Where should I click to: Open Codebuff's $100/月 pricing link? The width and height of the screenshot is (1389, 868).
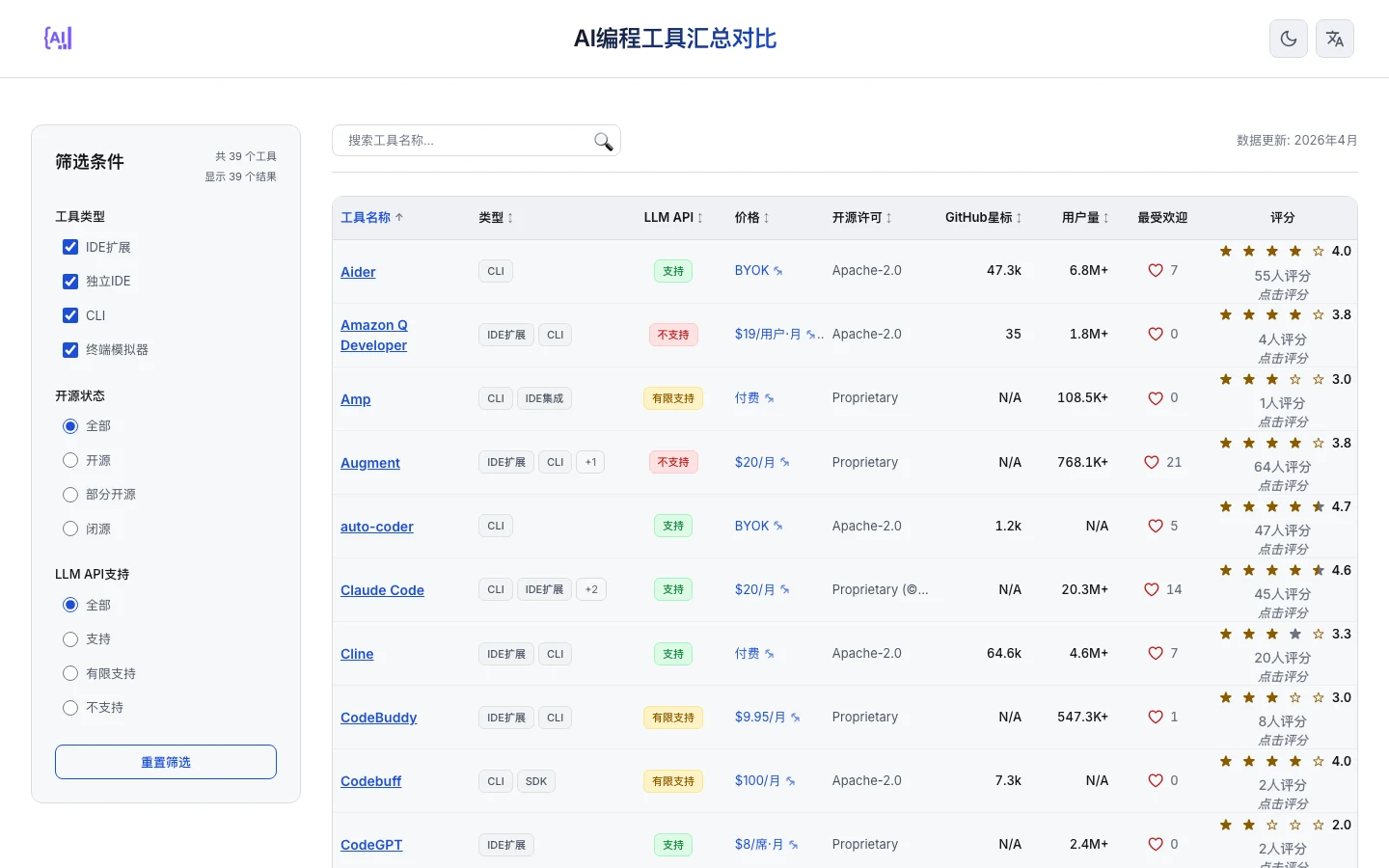765,780
